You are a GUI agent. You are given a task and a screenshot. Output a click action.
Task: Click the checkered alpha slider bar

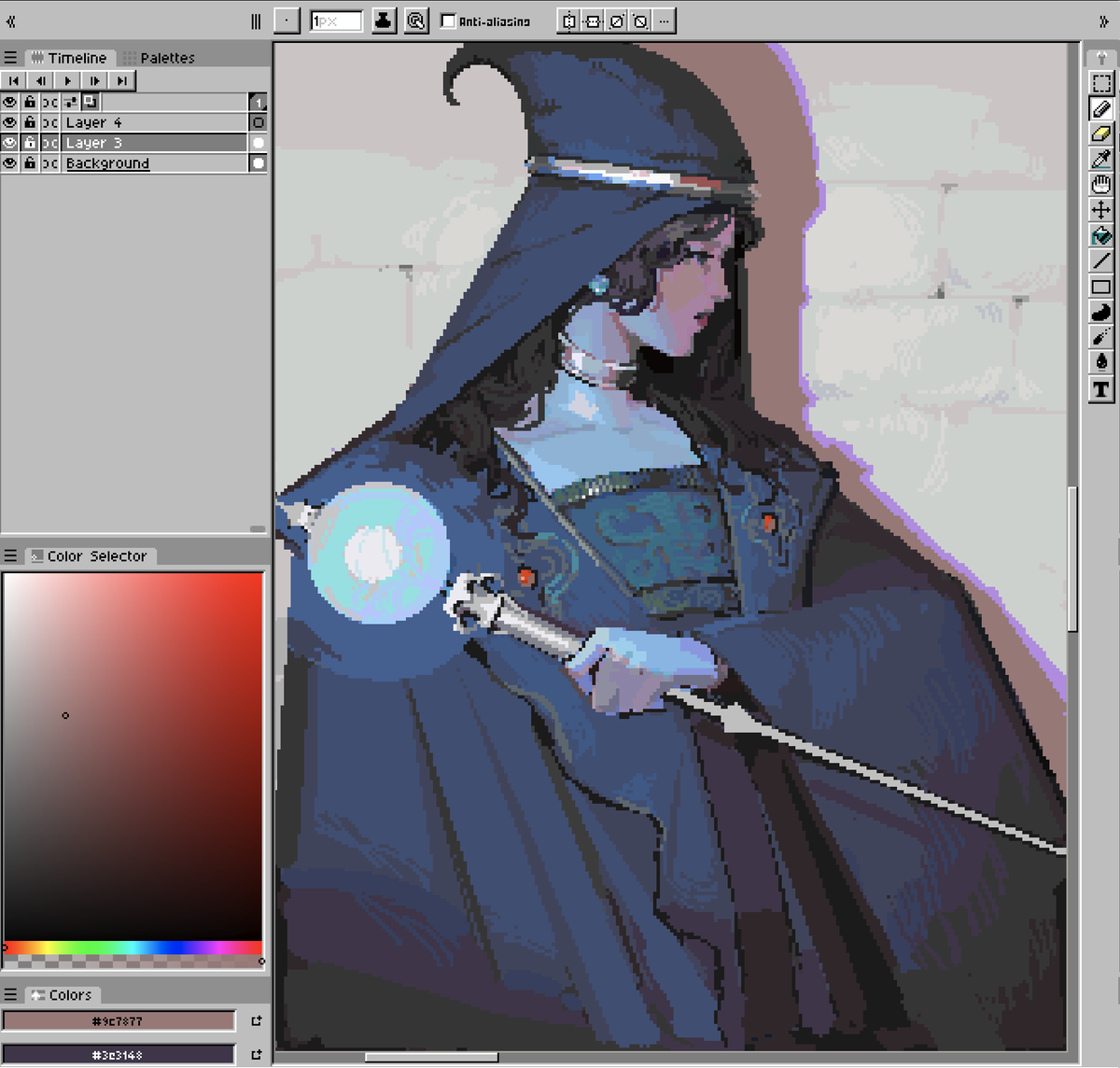pyautogui.click(x=133, y=961)
